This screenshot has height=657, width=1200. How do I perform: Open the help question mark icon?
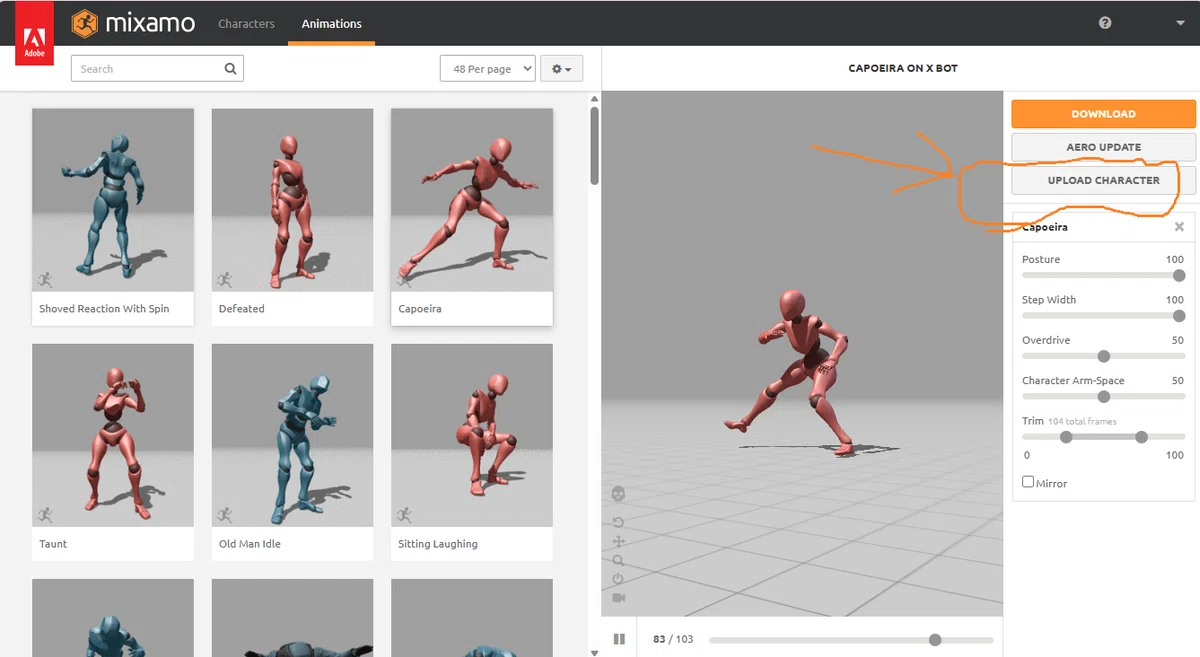pos(1105,23)
